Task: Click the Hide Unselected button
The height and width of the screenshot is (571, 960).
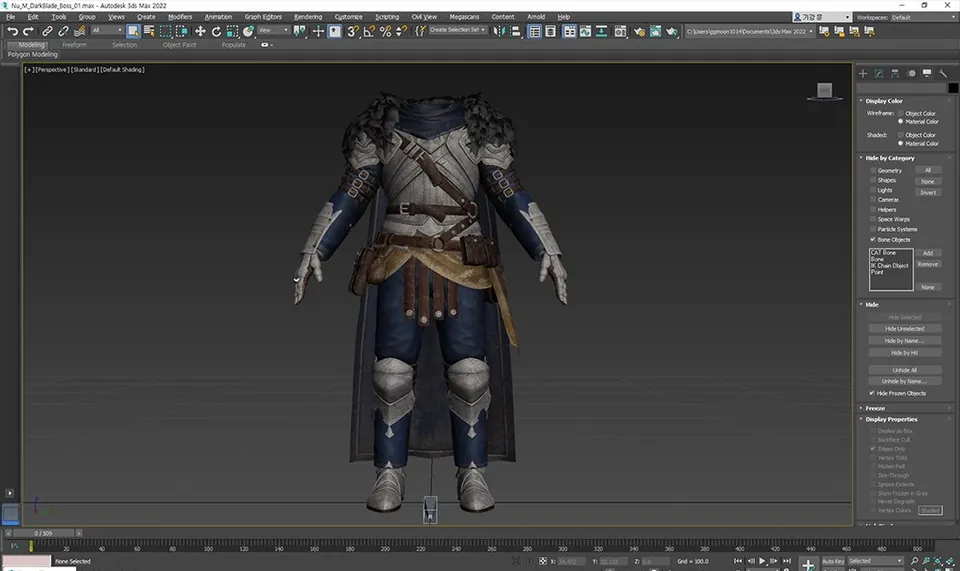Action: [x=904, y=329]
